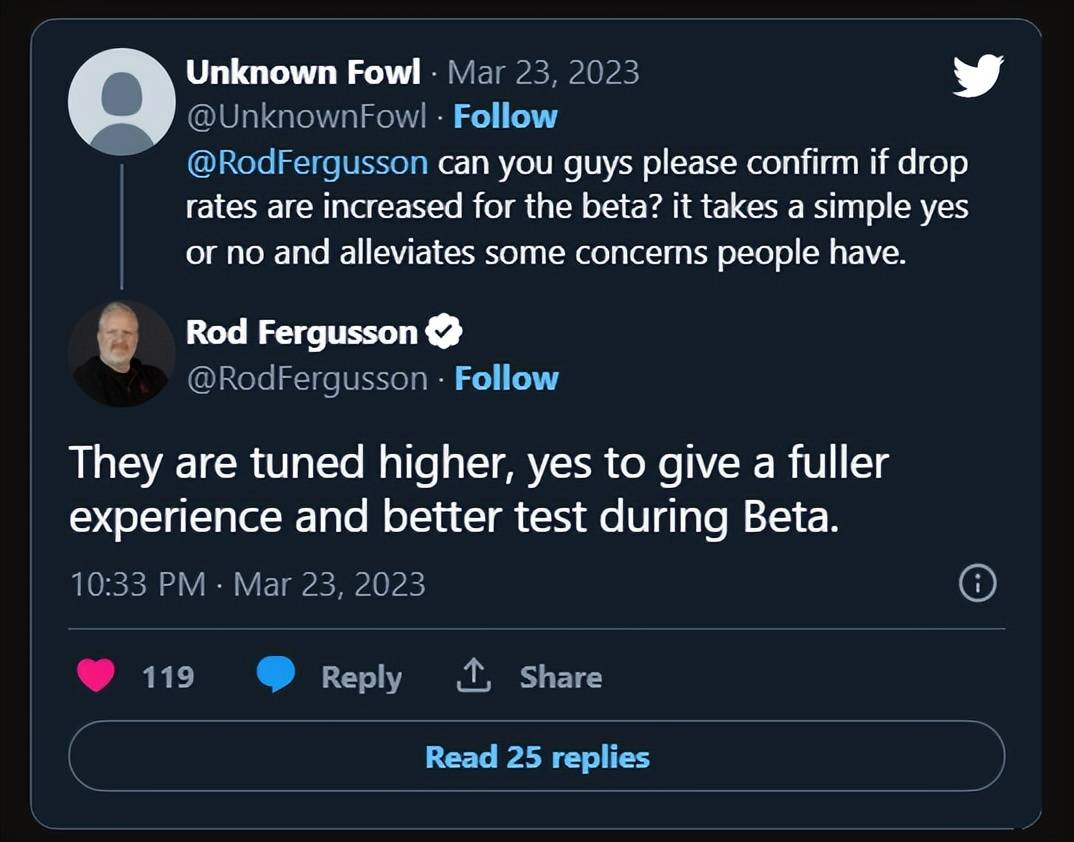Open the Rod Fergusson display name
1074x842 pixels.
tap(302, 333)
